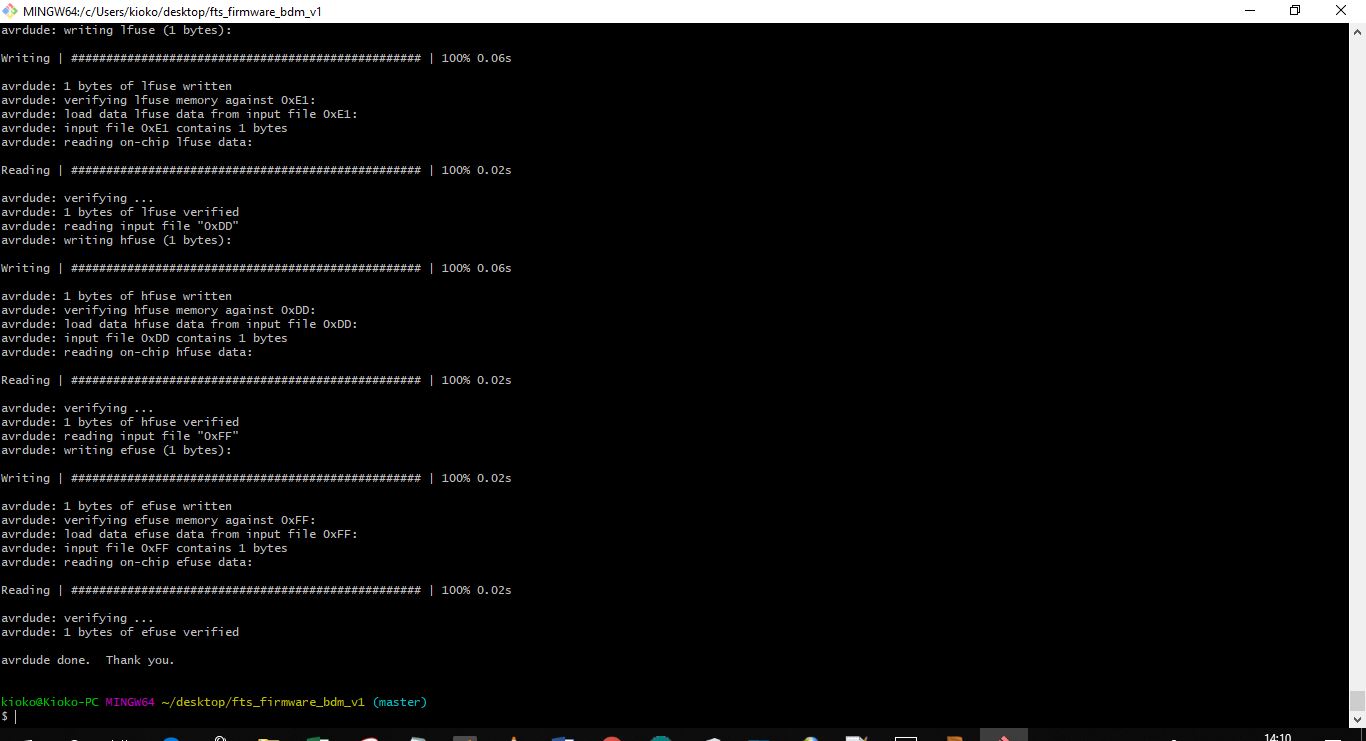Image resolution: width=1366 pixels, height=741 pixels.
Task: Click "reading on-chip efuse data:" line
Action: click(127, 562)
